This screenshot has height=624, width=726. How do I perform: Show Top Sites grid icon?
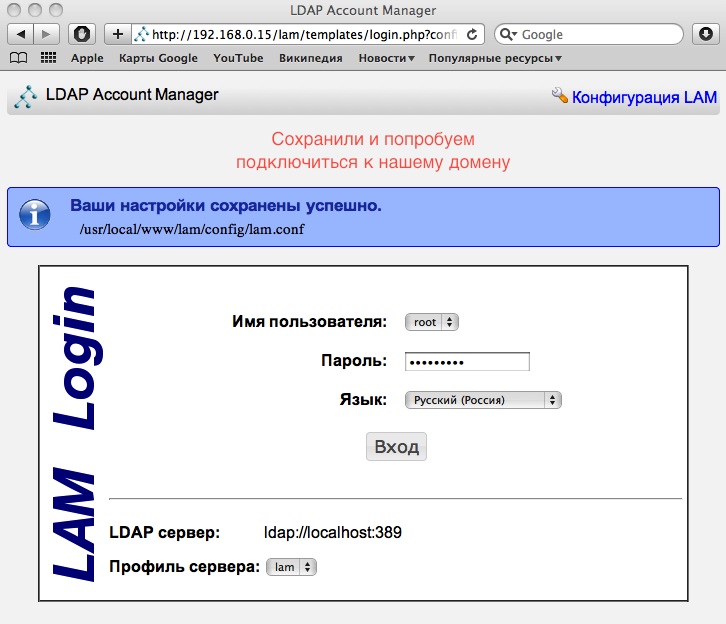tap(47, 58)
